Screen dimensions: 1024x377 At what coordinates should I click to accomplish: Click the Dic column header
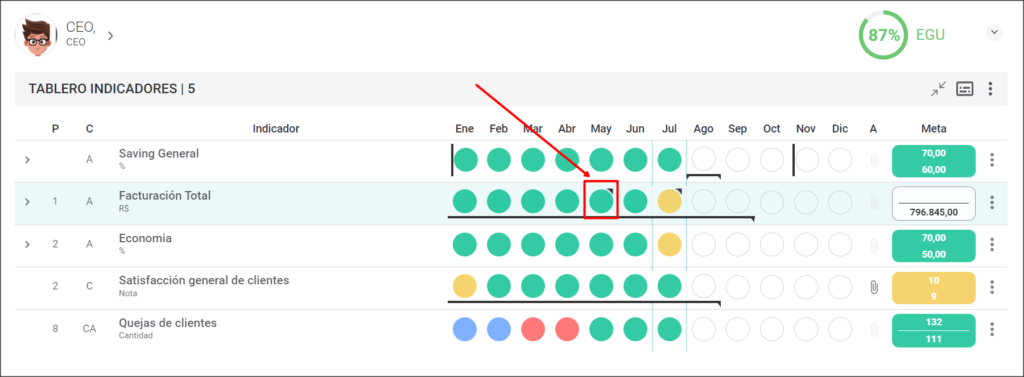pos(840,129)
